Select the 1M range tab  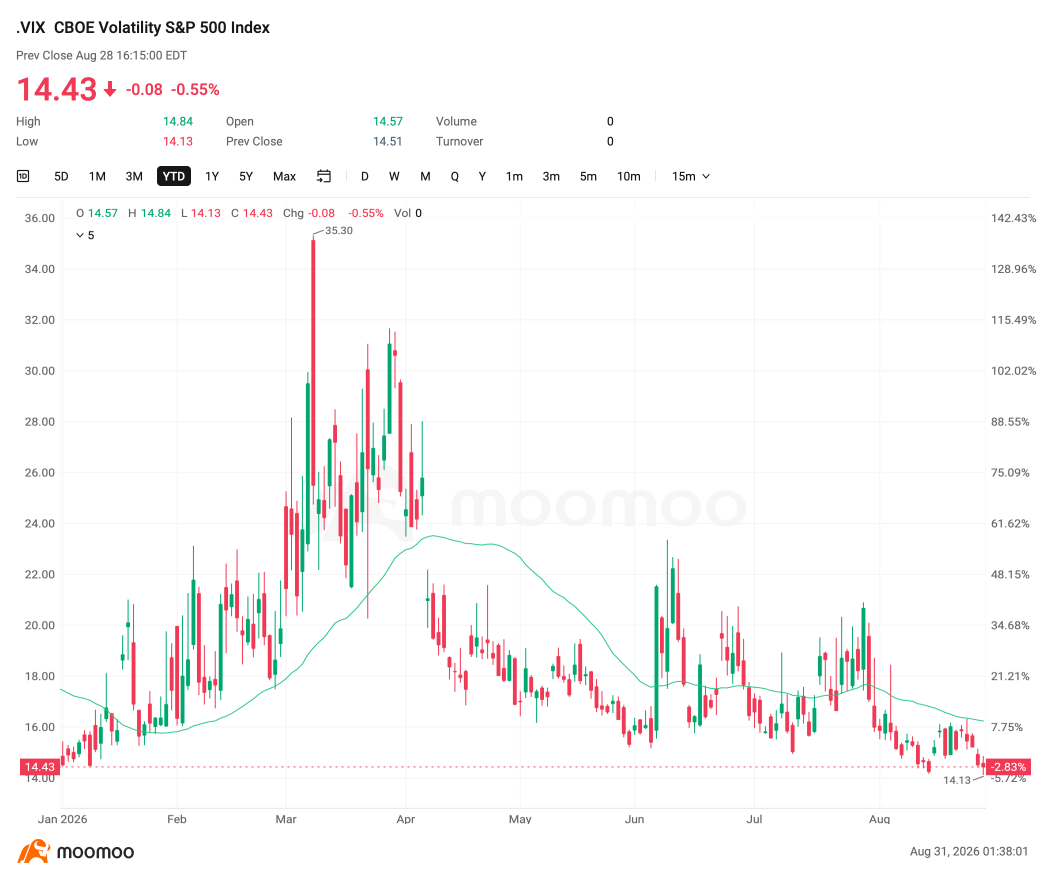[97, 176]
